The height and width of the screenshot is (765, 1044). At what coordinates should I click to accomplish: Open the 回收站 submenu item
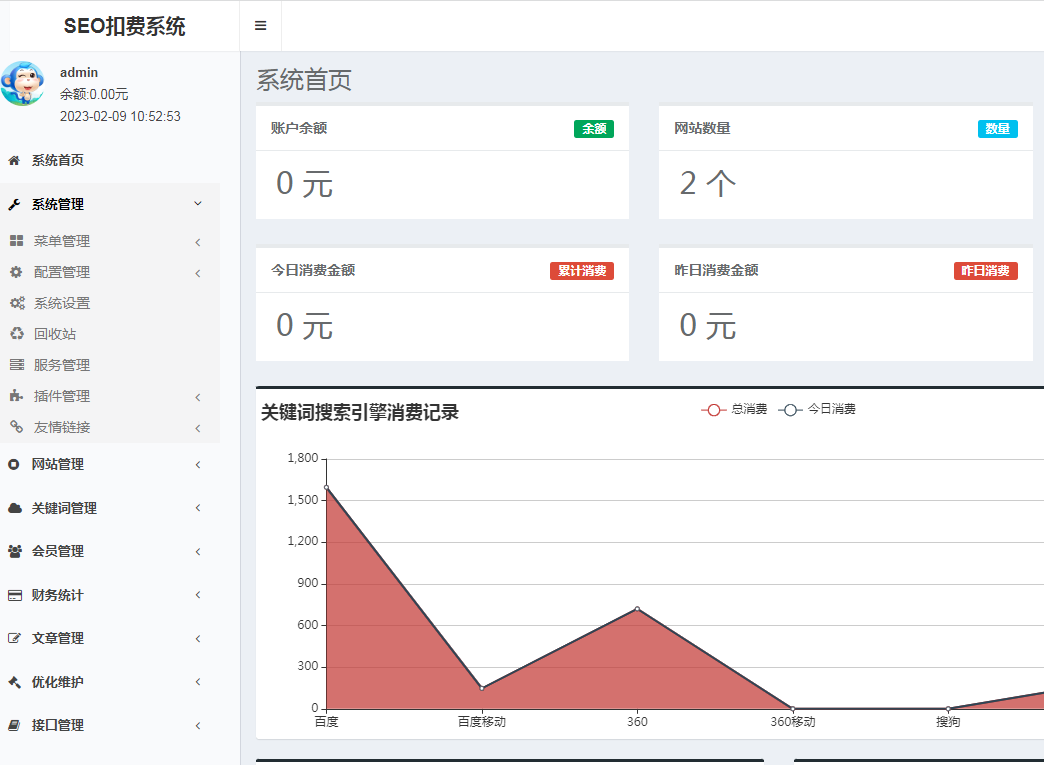tap(110, 334)
